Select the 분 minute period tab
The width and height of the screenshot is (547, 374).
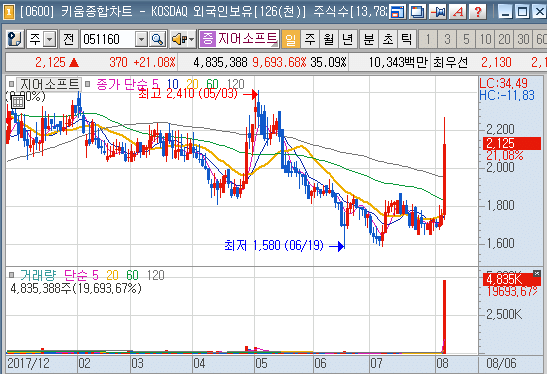coord(369,39)
